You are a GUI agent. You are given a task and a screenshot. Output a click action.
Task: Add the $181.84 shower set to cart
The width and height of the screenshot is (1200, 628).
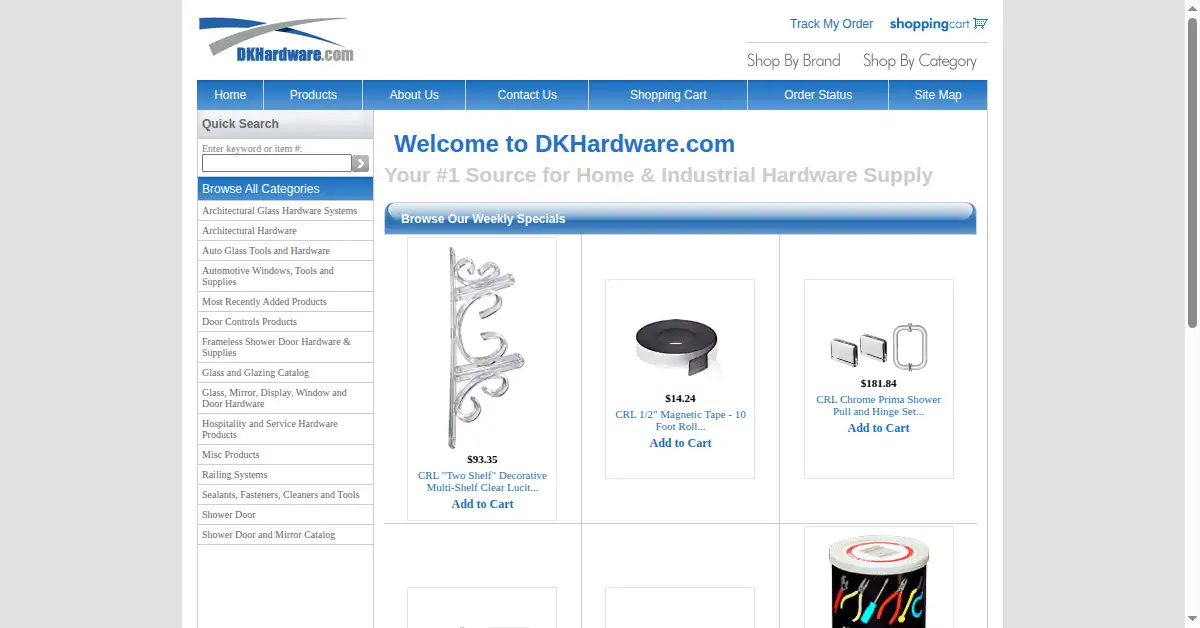coord(878,428)
